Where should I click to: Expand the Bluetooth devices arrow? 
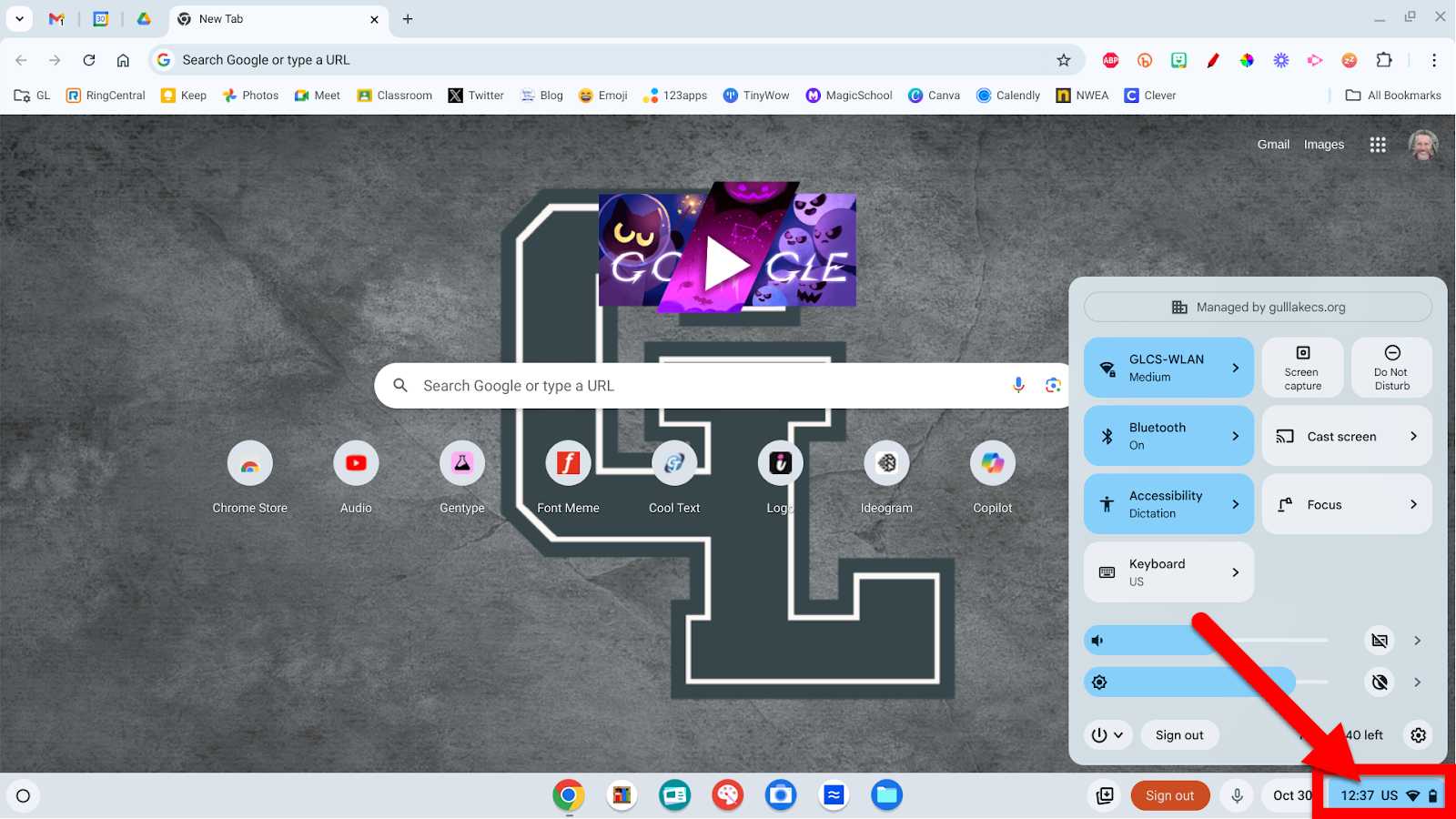pyautogui.click(x=1236, y=436)
